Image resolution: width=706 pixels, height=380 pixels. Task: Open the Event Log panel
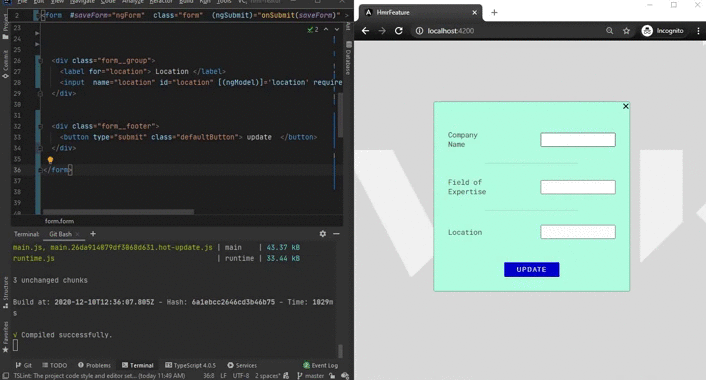click(321, 365)
